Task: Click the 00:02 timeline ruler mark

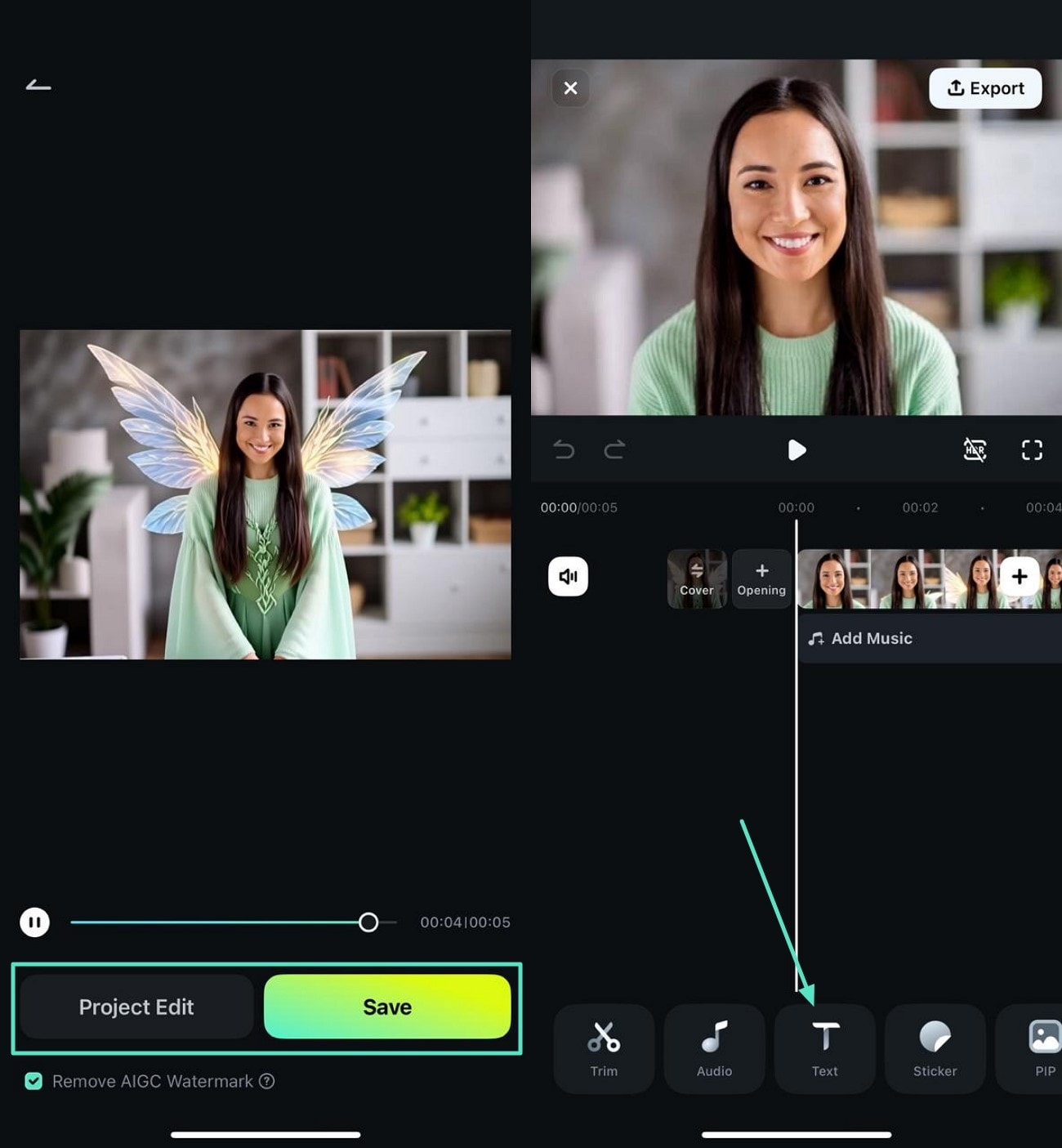Action: (x=920, y=507)
